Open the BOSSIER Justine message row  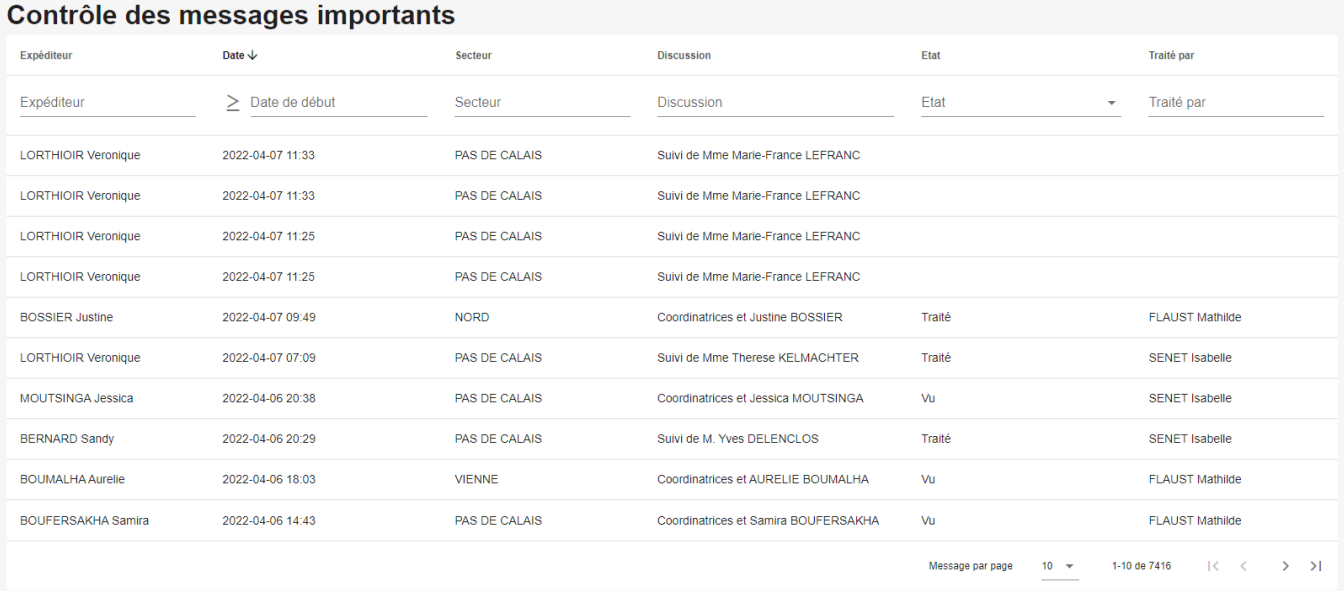click(672, 317)
